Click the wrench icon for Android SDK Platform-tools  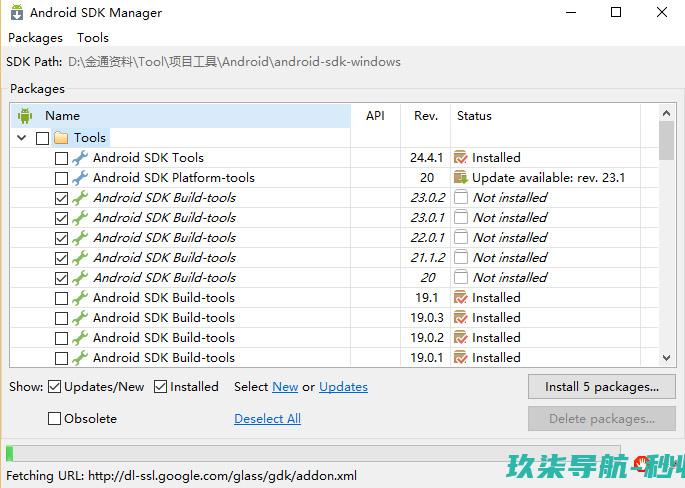[x=80, y=178]
